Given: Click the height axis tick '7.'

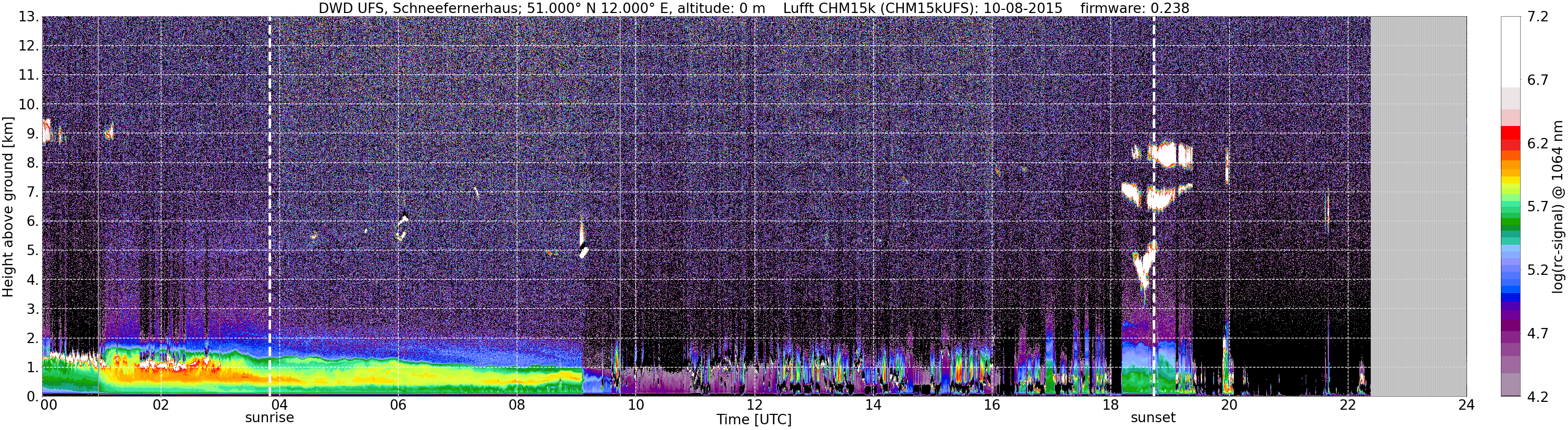Looking at the screenshot, I should tap(33, 193).
